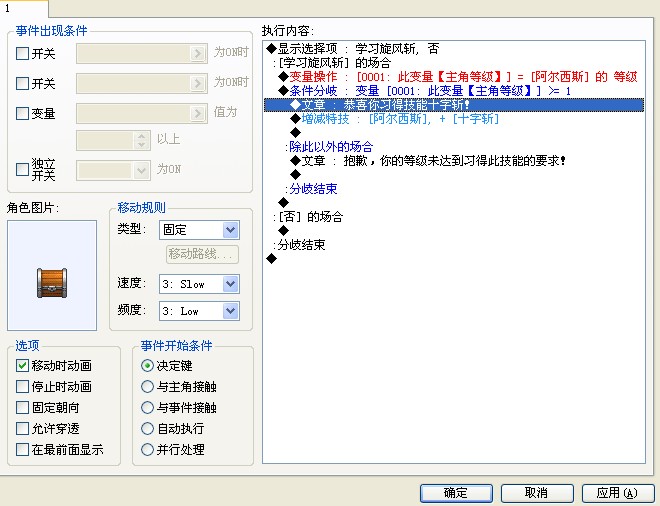Select the 文章 抱歉,你的等级未达到 line
This screenshot has height=506, width=660.
point(454,161)
